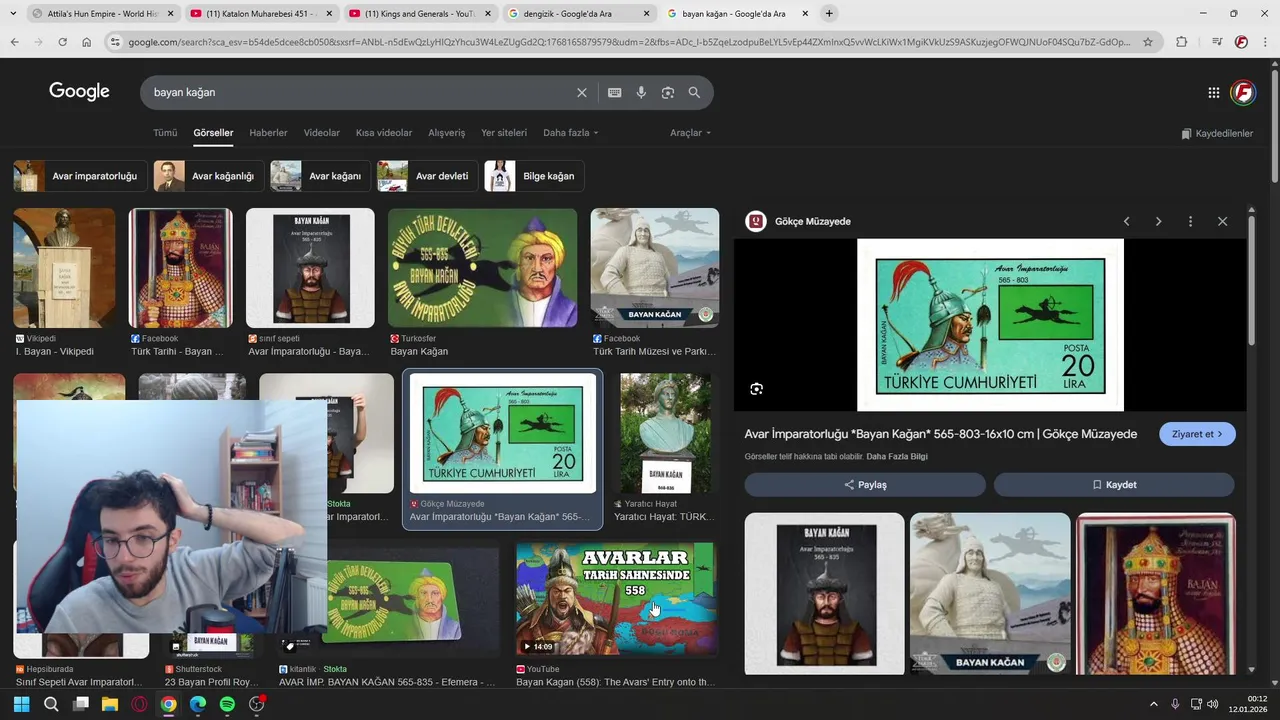Reload the current page
1280x720 pixels.
pyautogui.click(x=62, y=42)
